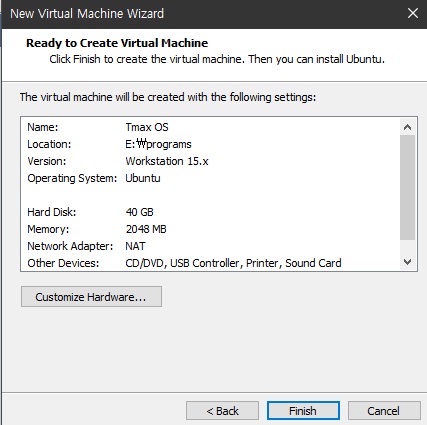Open Customize Hardware settings
This screenshot has height=425, width=427.
91,297
